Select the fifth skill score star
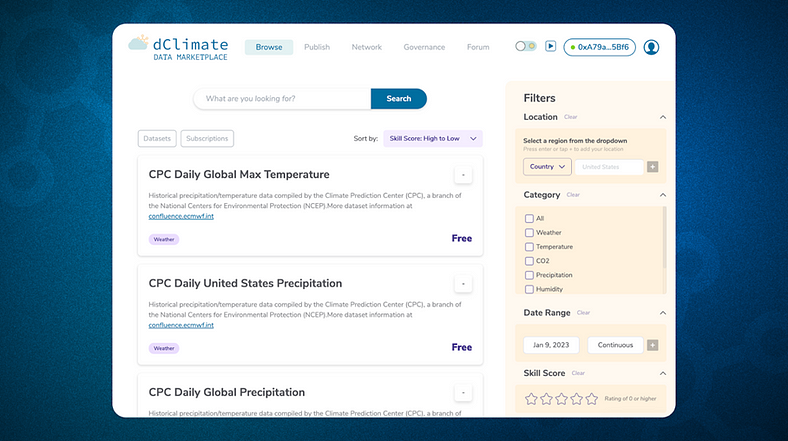 [x=592, y=399]
